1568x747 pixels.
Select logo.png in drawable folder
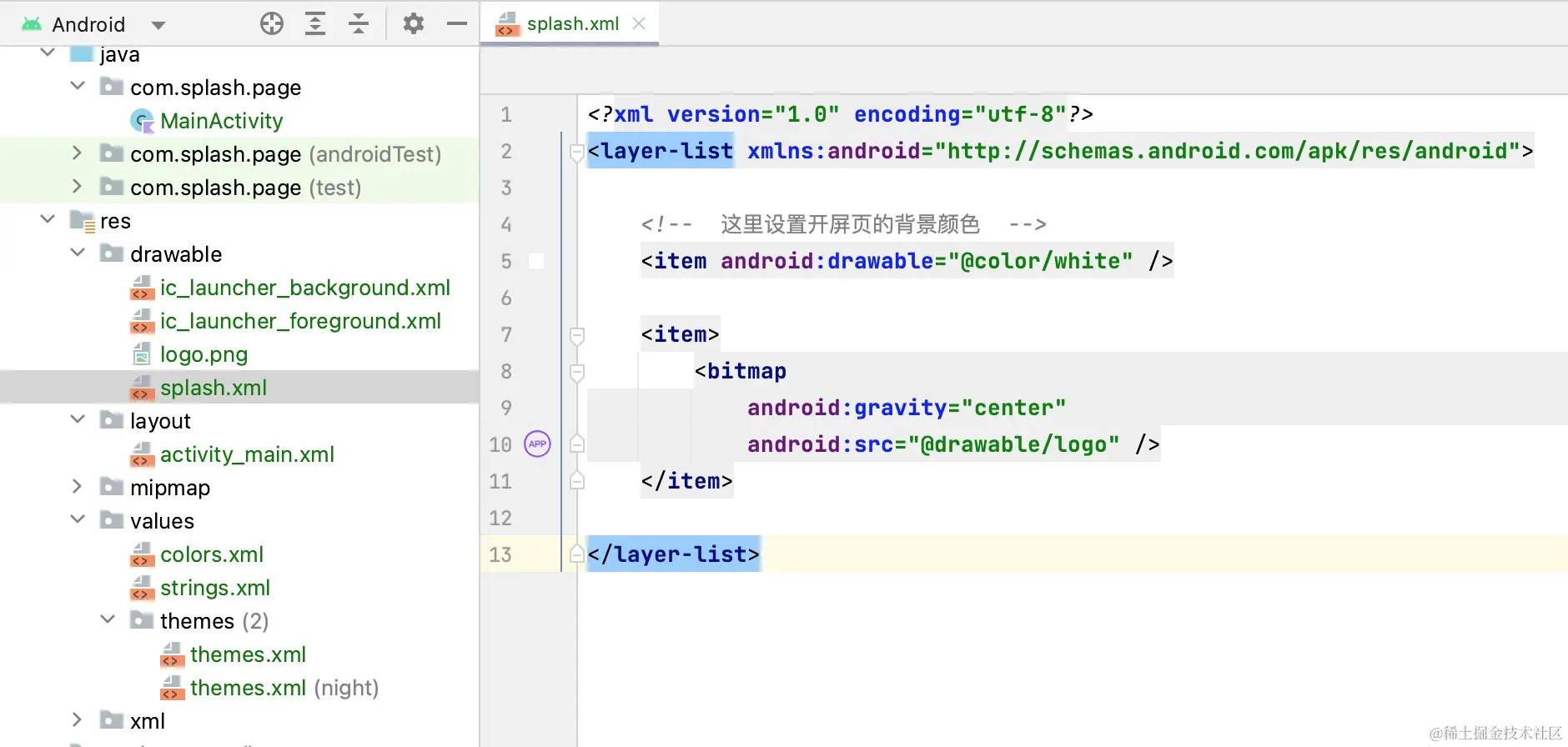tap(204, 354)
